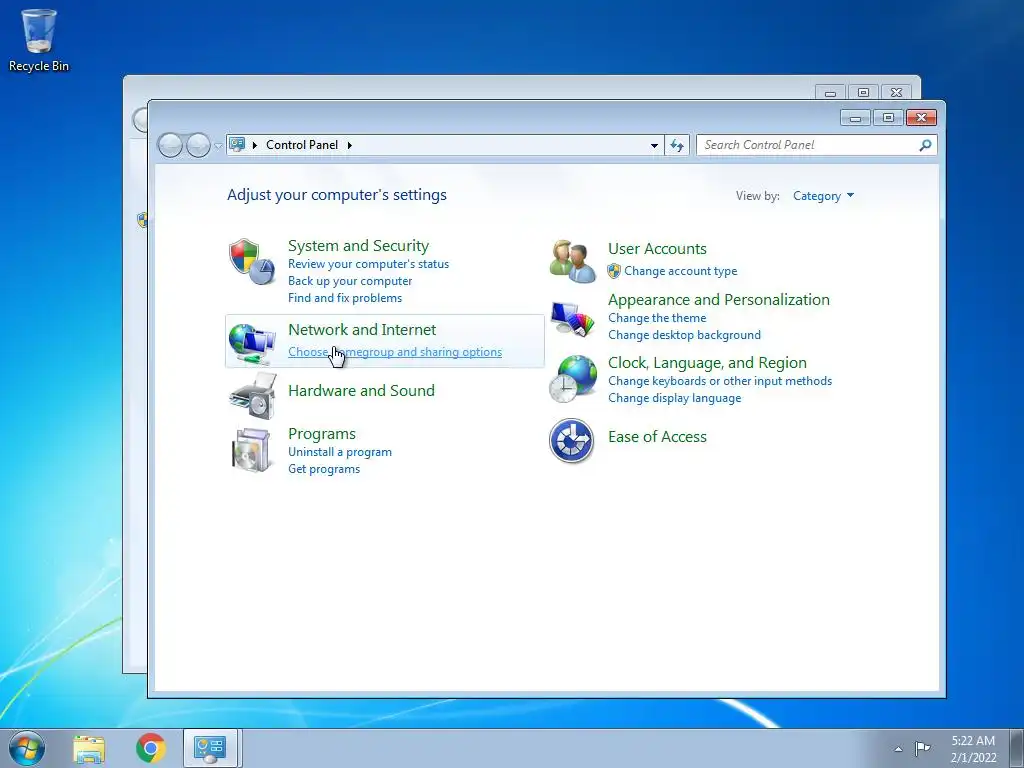Click the Control Panel taskbar button

(210, 748)
